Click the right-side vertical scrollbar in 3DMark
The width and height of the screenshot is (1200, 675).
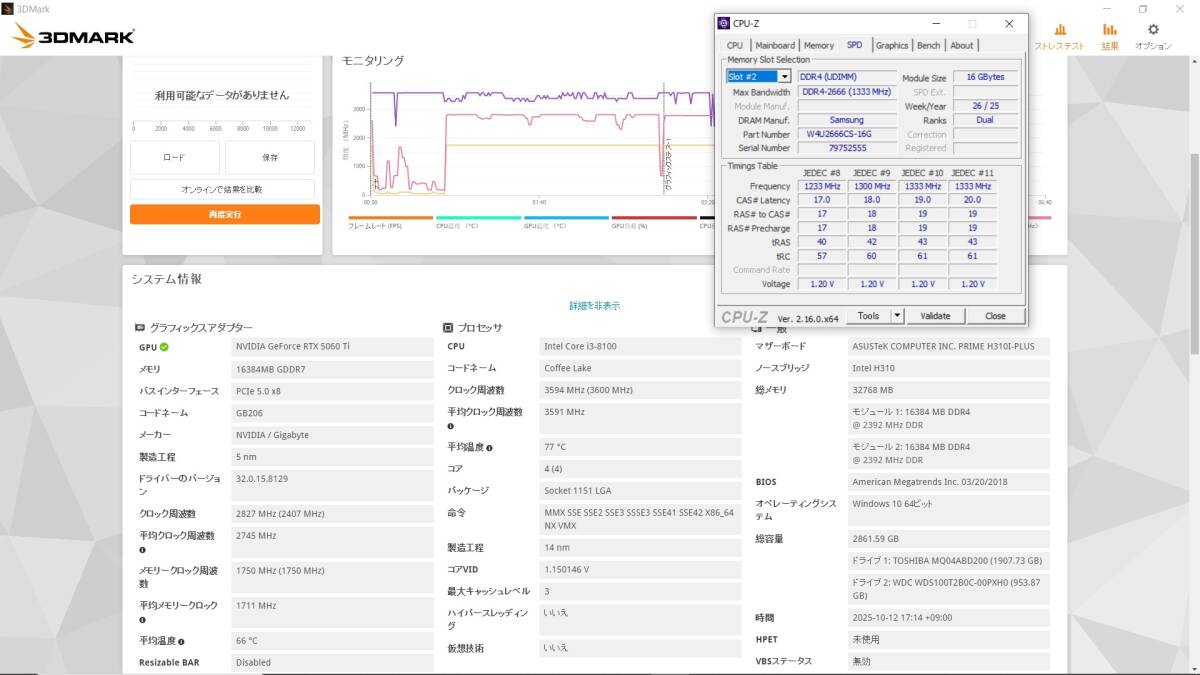click(1194, 300)
